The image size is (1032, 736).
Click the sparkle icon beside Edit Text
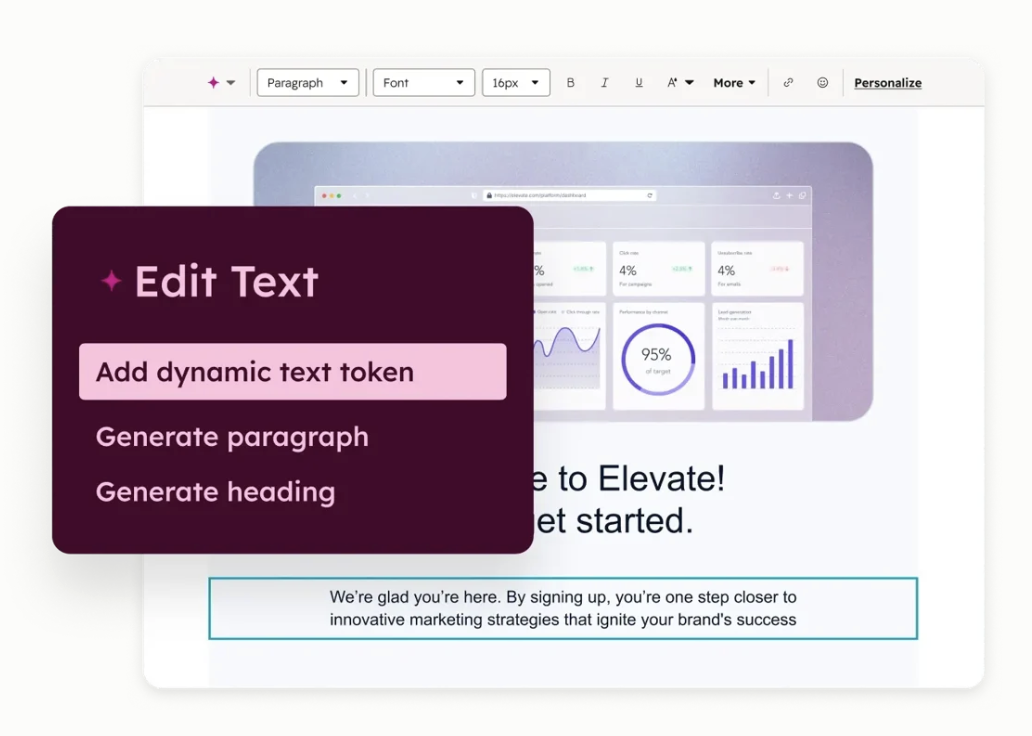tap(111, 282)
